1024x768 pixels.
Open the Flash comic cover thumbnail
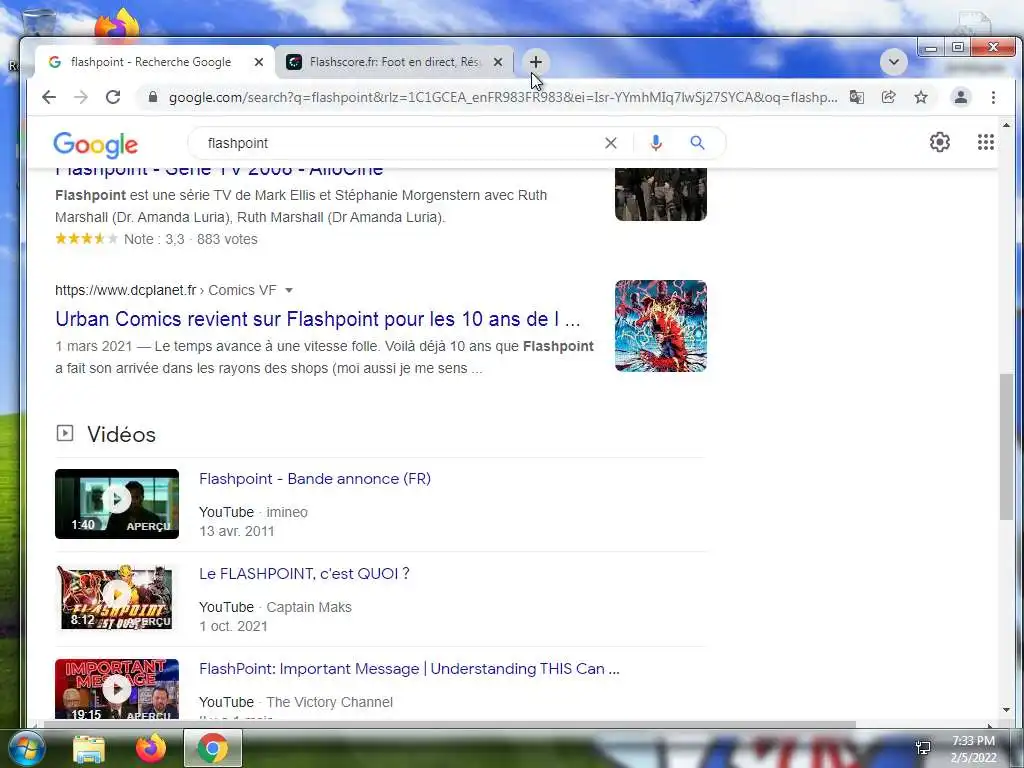pyautogui.click(x=661, y=326)
